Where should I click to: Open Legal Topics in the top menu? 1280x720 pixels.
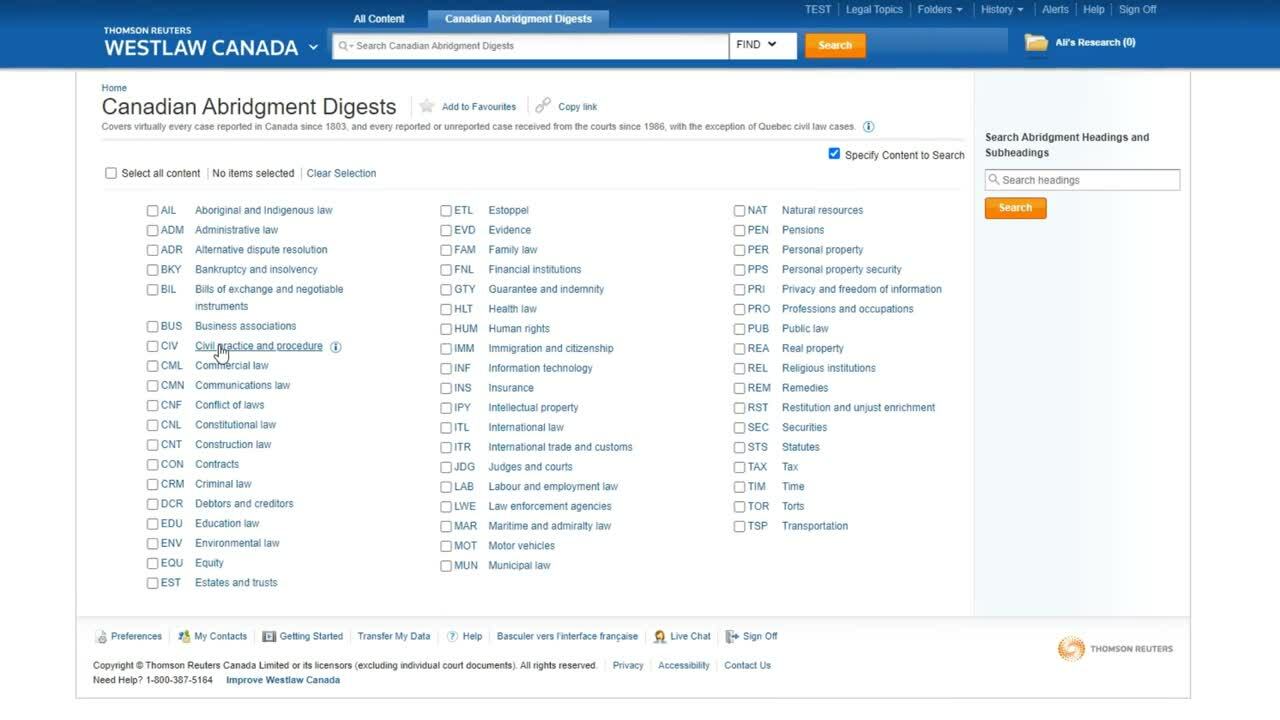click(874, 9)
